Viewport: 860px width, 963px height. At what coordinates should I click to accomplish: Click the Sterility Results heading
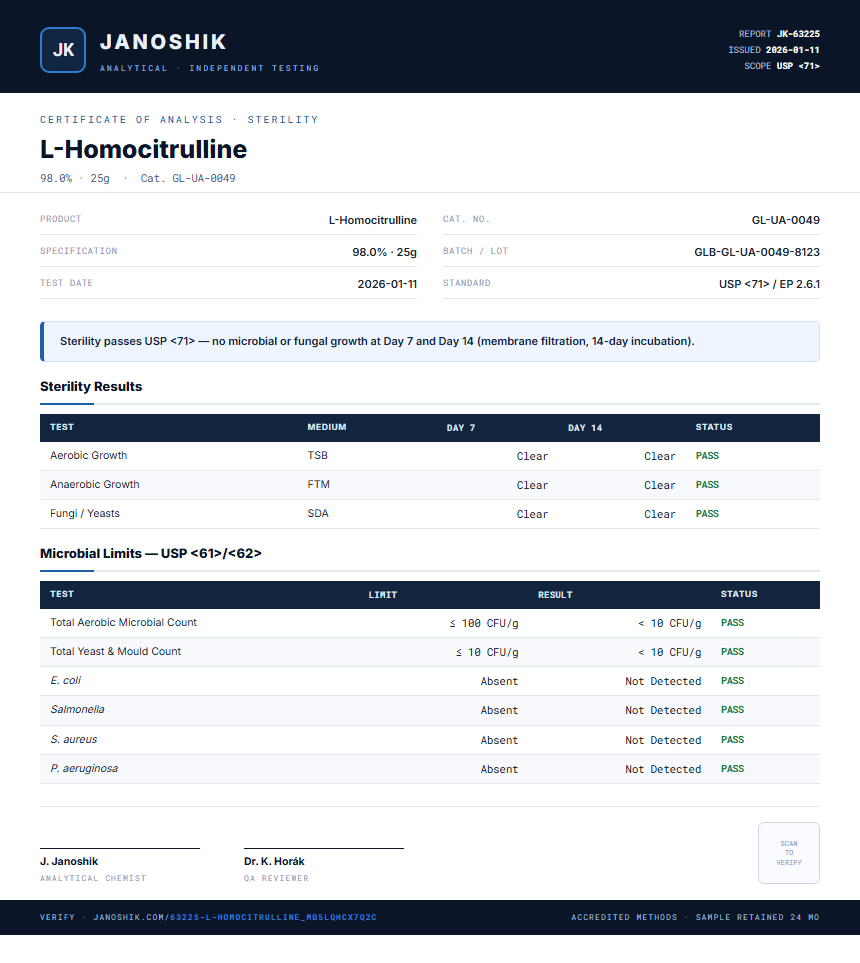click(91, 386)
